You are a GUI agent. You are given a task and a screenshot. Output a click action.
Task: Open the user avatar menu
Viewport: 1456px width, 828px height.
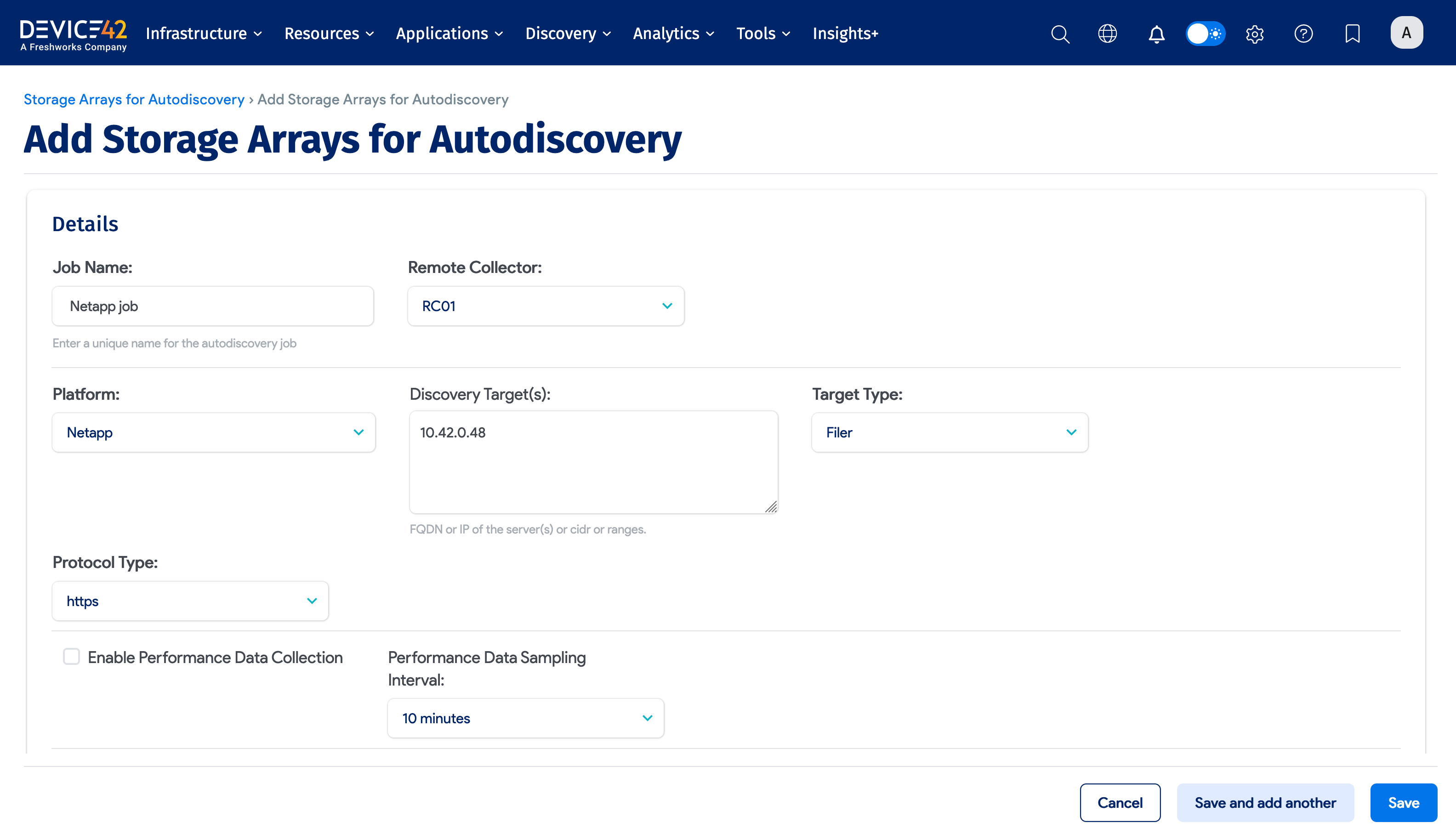point(1406,33)
